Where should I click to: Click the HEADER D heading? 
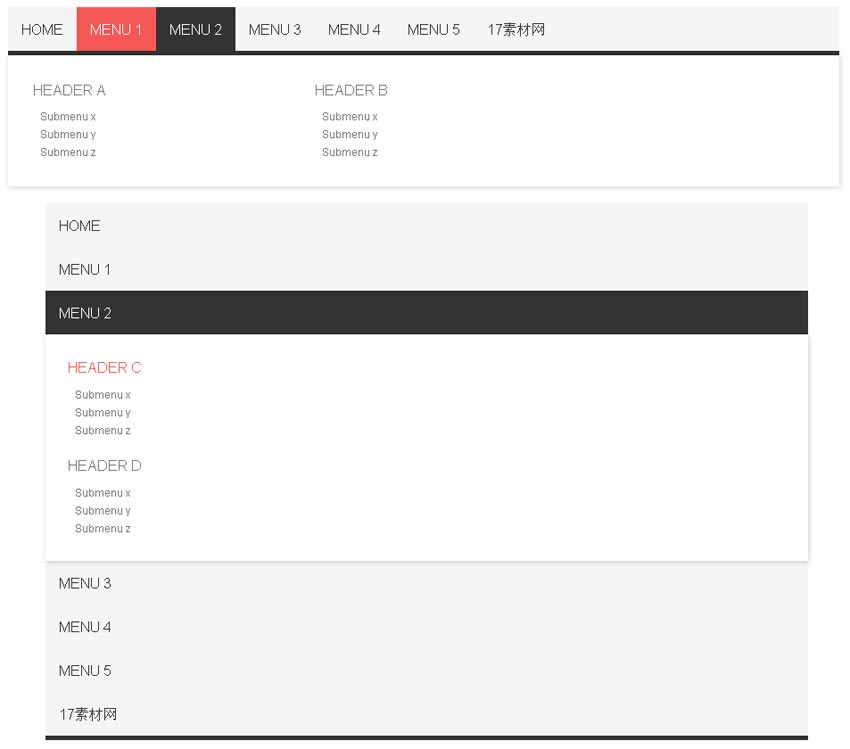click(104, 466)
